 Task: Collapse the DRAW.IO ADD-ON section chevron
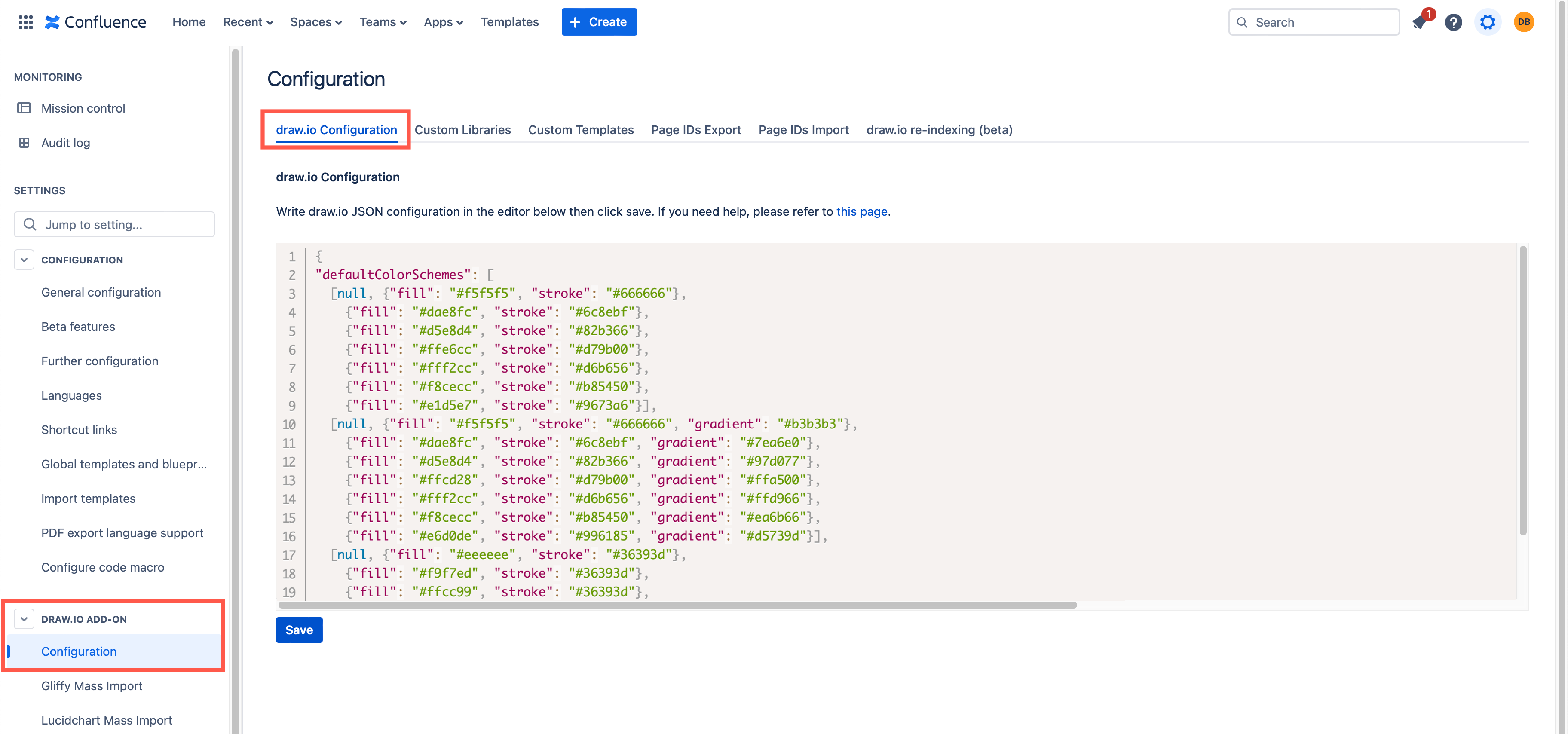tap(24, 619)
